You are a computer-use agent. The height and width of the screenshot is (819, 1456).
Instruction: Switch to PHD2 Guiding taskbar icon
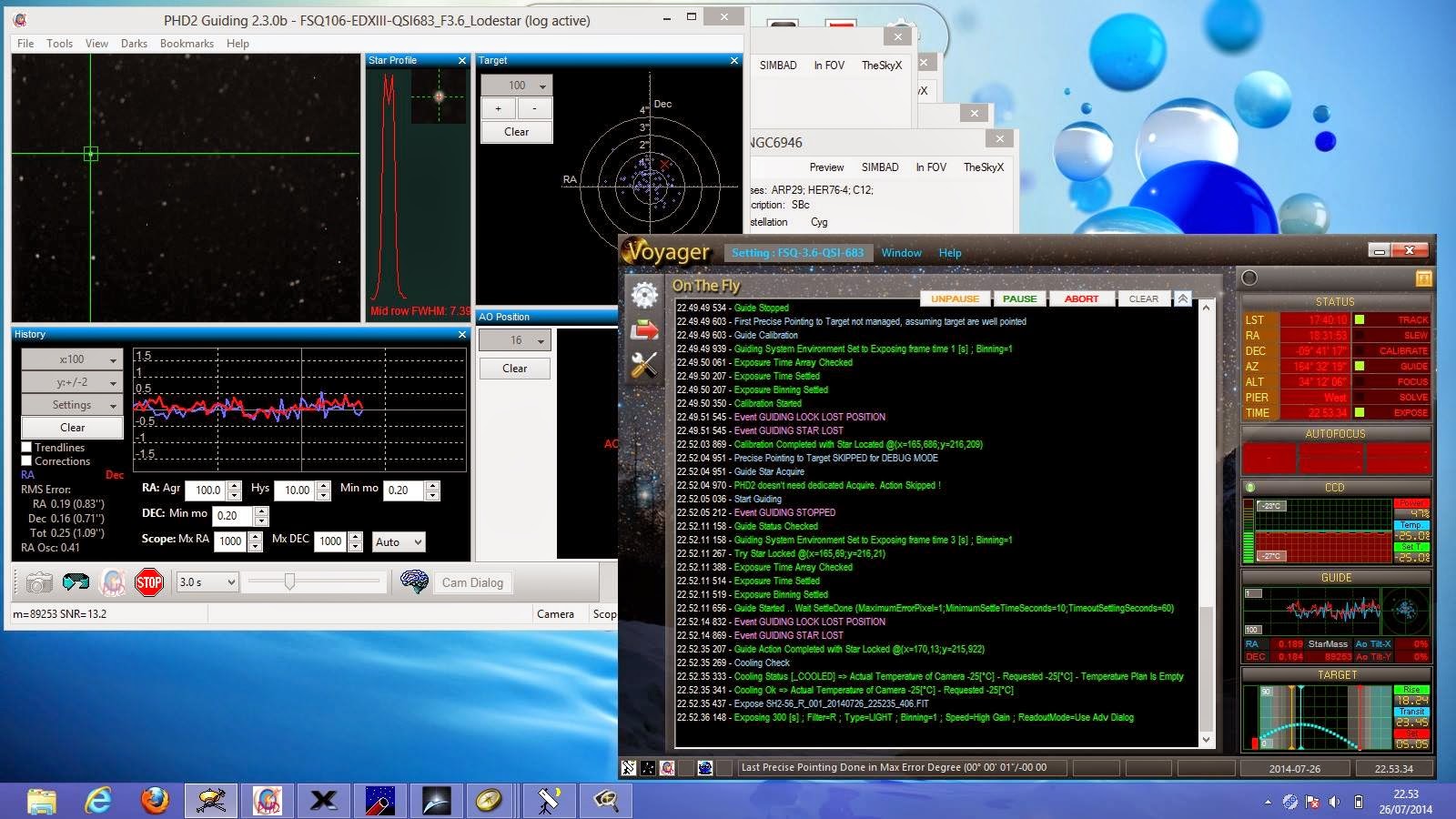point(268,801)
